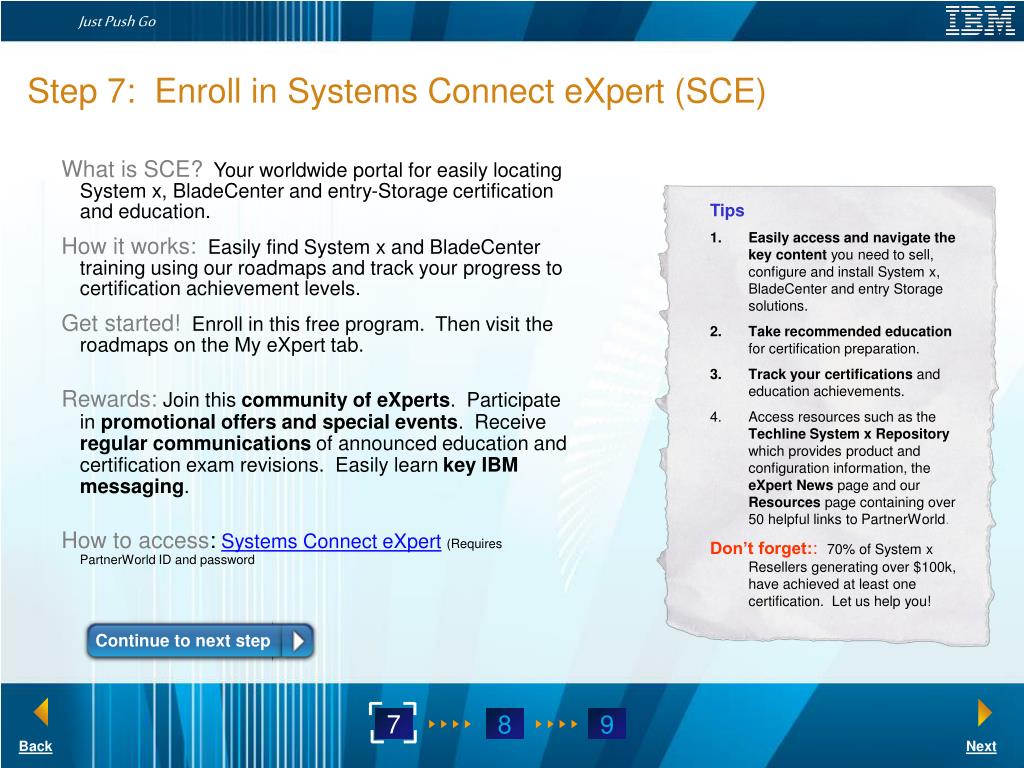Click the 'What is SCE?' heading
Viewport: 1024px width, 768px height.
click(x=132, y=169)
